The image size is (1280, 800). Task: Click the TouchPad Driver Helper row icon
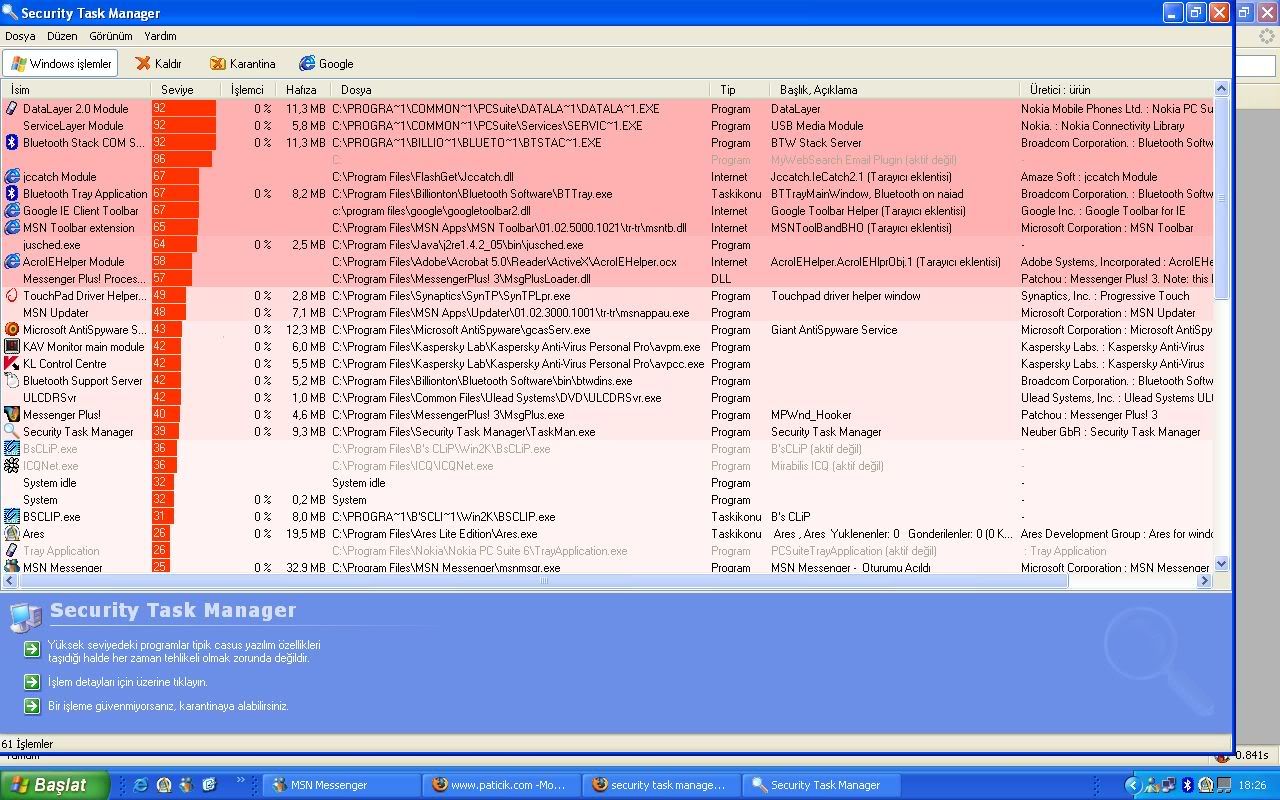click(x=12, y=296)
